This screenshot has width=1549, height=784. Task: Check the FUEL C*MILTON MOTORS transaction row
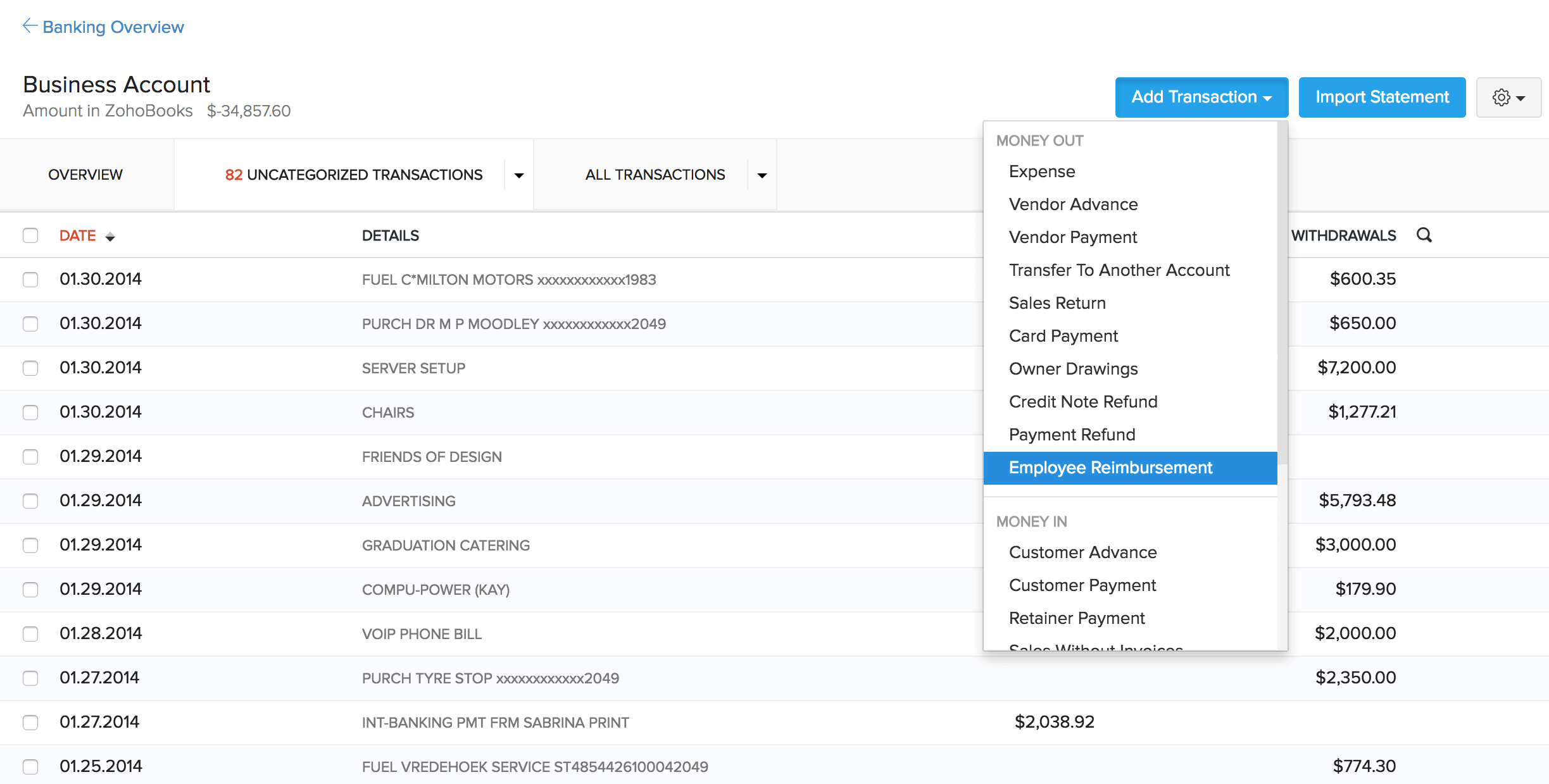click(30, 279)
